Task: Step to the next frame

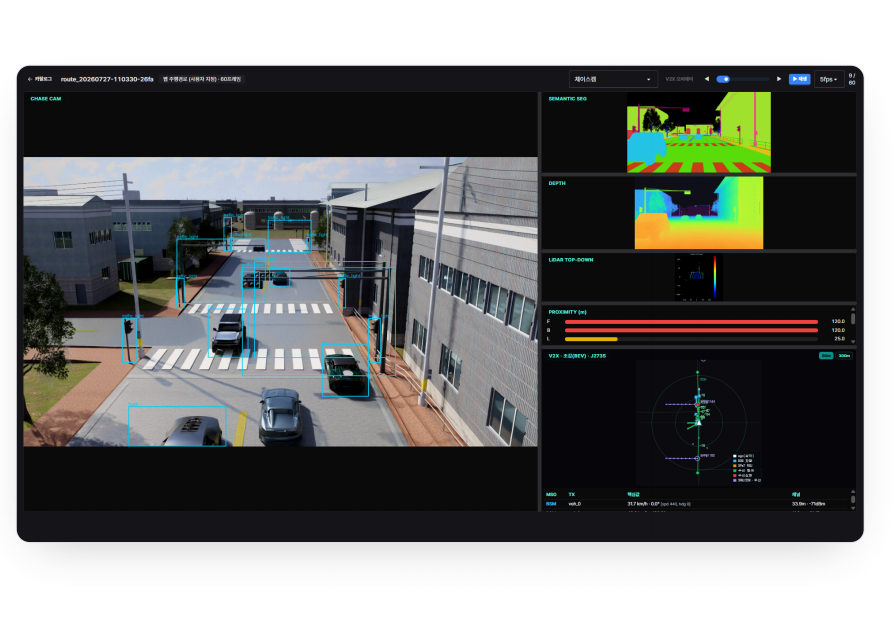Action: 779,79
